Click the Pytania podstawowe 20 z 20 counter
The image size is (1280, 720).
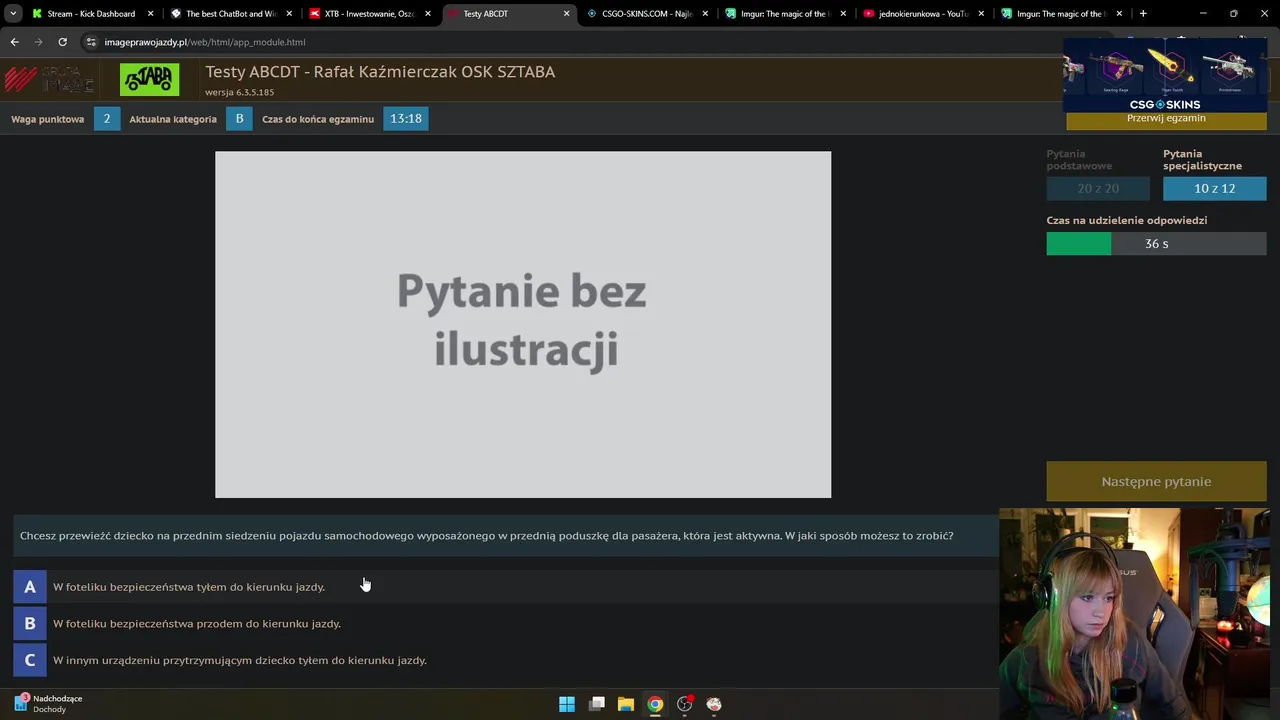1098,188
